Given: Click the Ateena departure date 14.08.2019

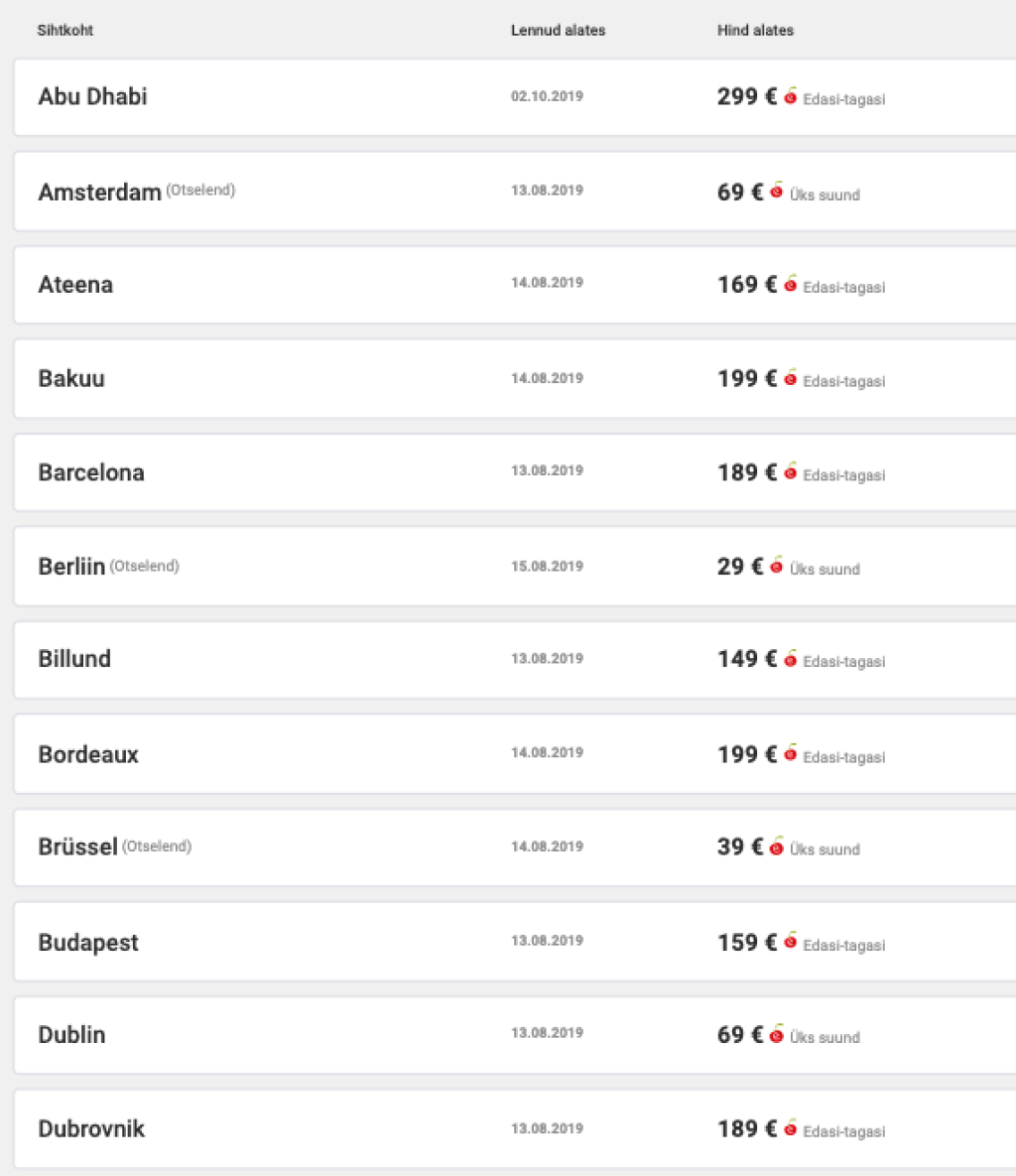Looking at the screenshot, I should pos(547,283).
